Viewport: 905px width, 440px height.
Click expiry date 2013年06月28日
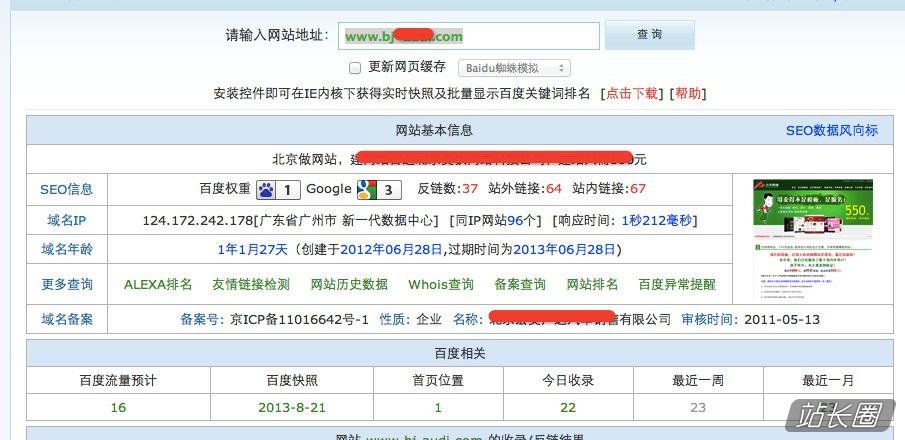(x=564, y=249)
